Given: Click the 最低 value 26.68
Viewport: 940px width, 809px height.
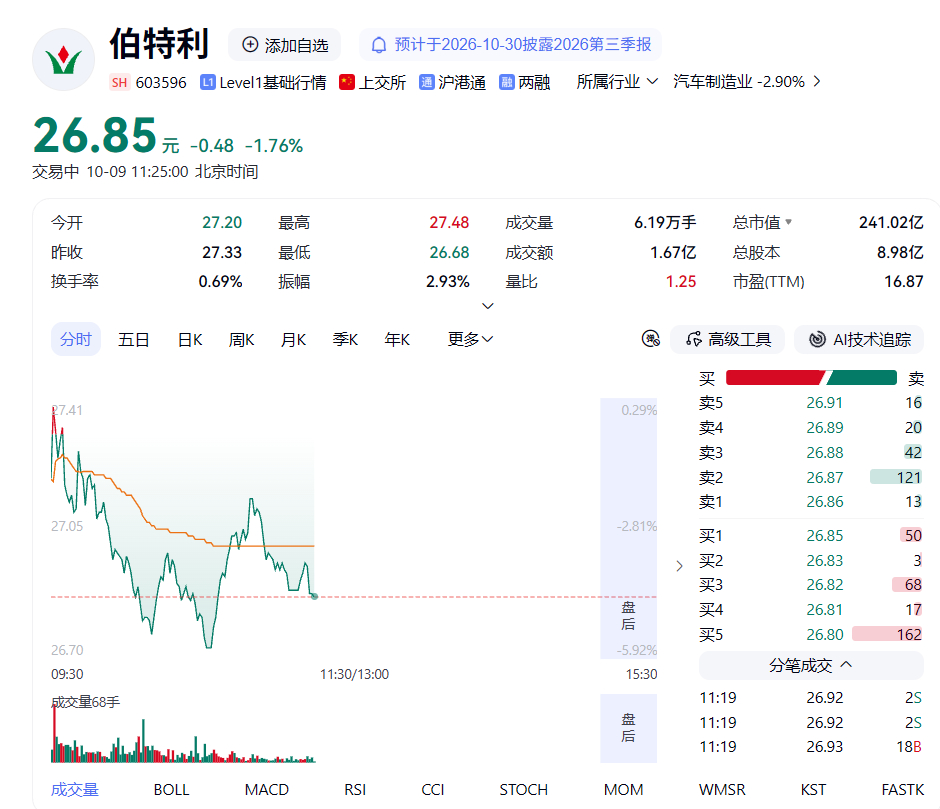Looking at the screenshot, I should (449, 252).
